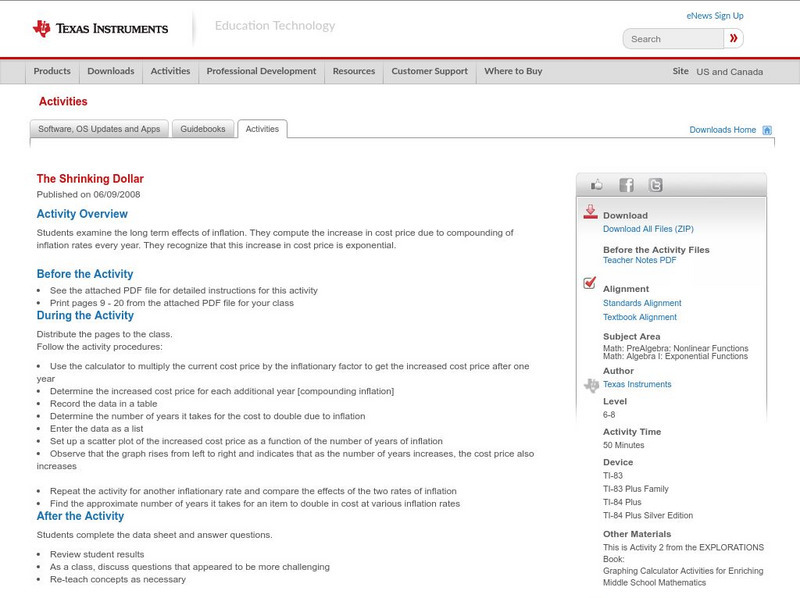
Task: Click The Shrinking Dollar title
Action: [90, 179]
